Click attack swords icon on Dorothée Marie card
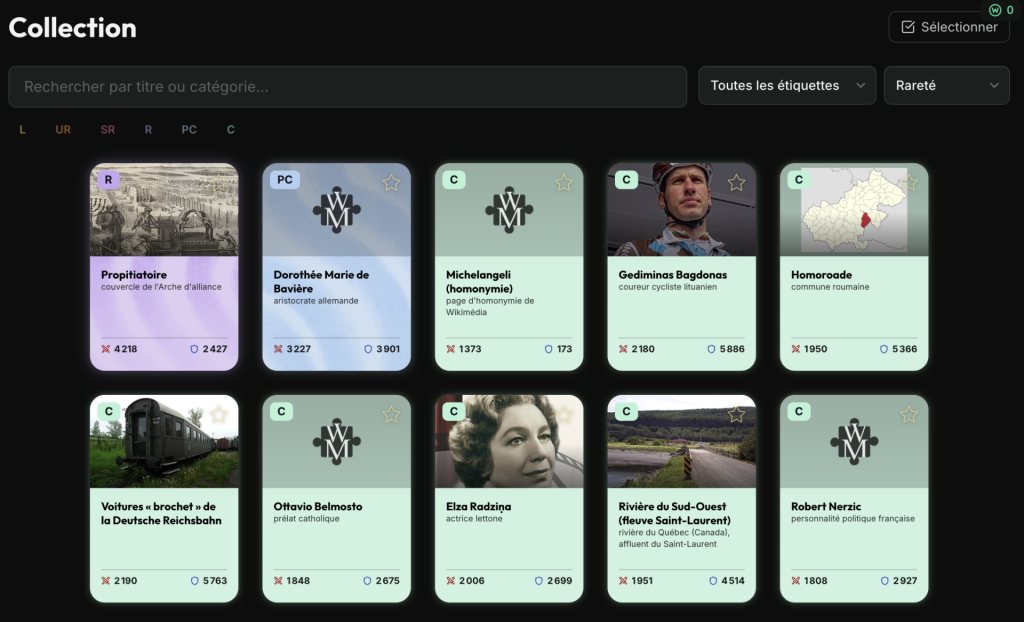 (278, 349)
